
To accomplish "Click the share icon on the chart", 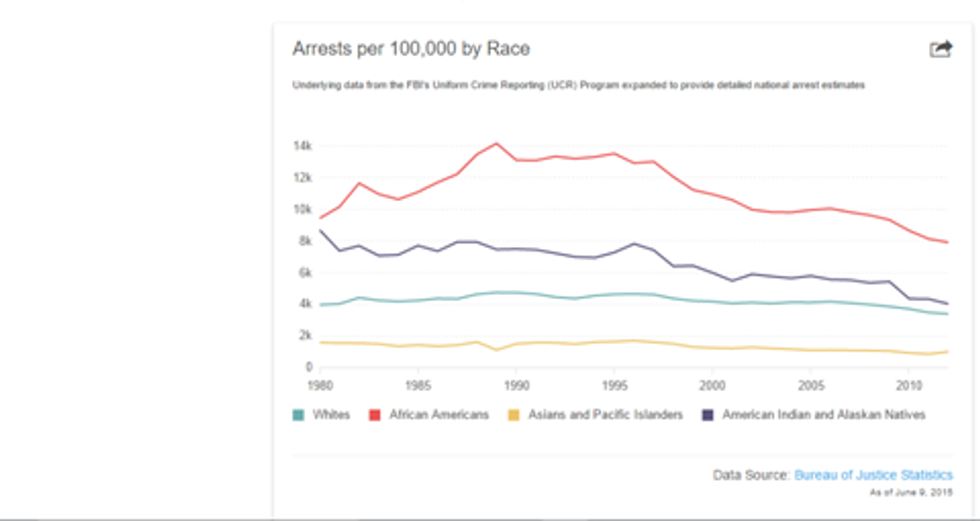I will (940, 49).
